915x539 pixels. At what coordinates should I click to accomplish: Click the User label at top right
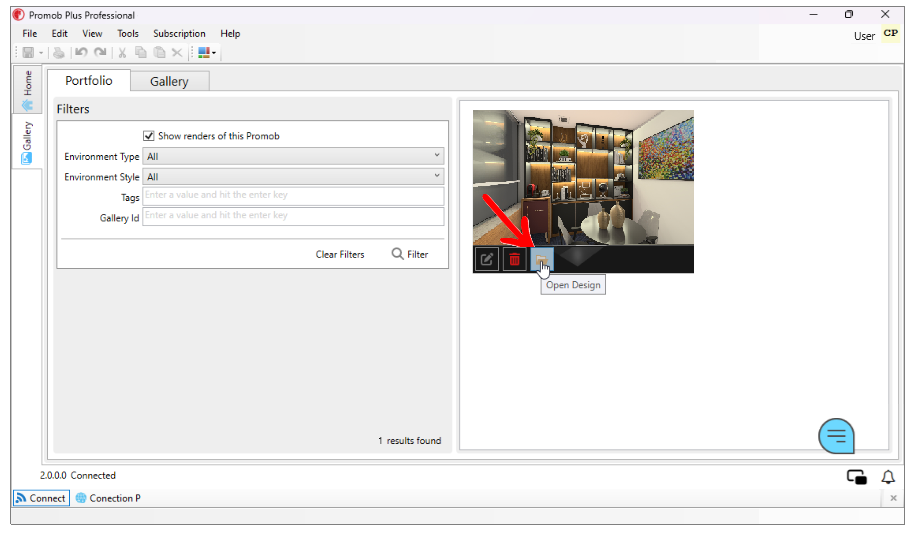point(864,36)
